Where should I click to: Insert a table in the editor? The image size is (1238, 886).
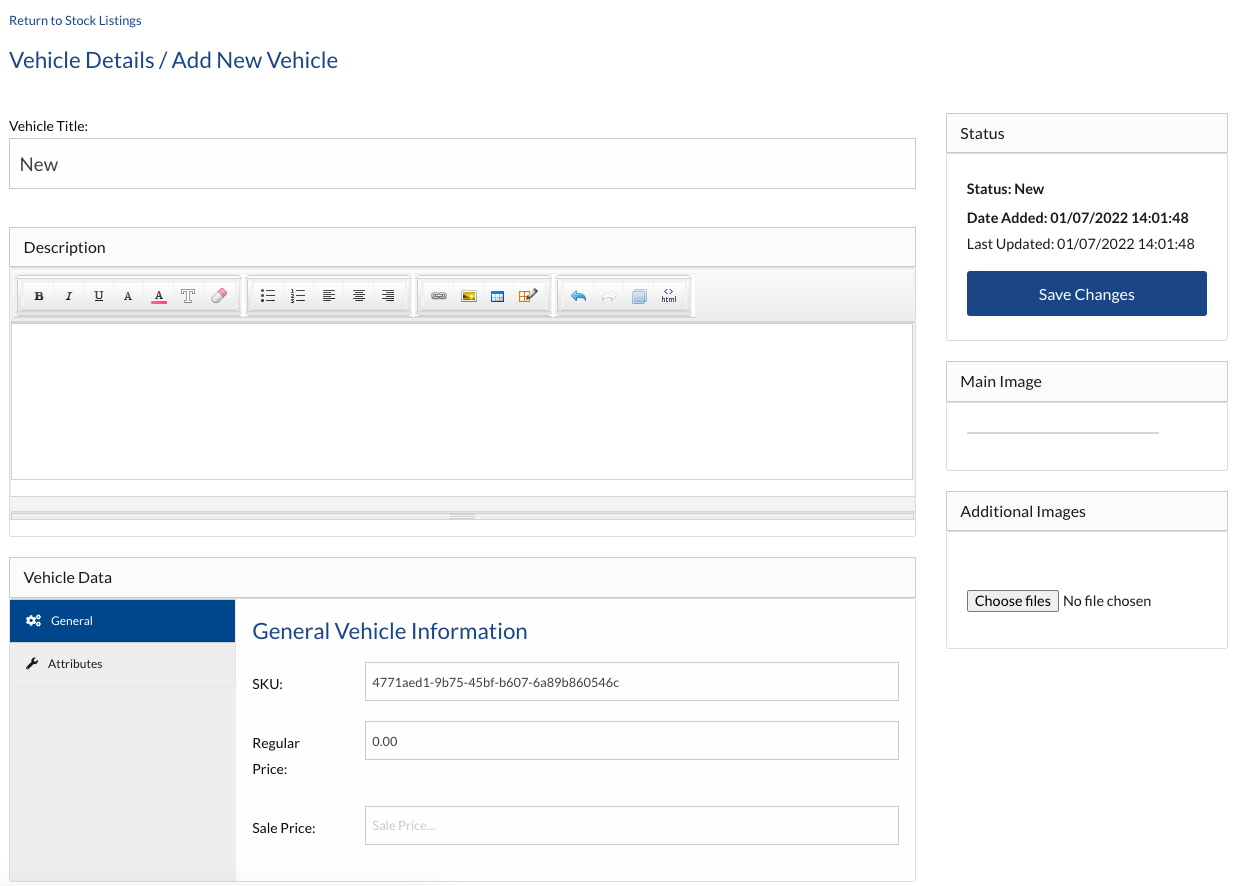click(497, 296)
